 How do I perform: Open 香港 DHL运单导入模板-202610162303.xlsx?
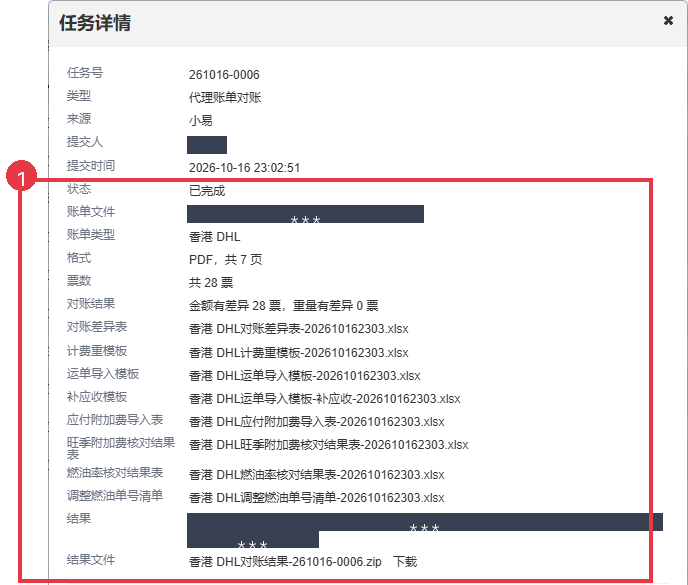[305, 376]
